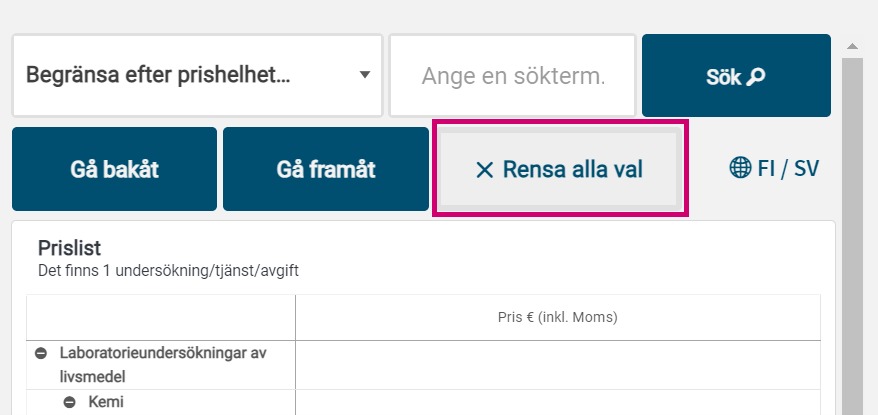Click the Det finns 1 undersökning text
878x415 pixels.
[x=168, y=270]
